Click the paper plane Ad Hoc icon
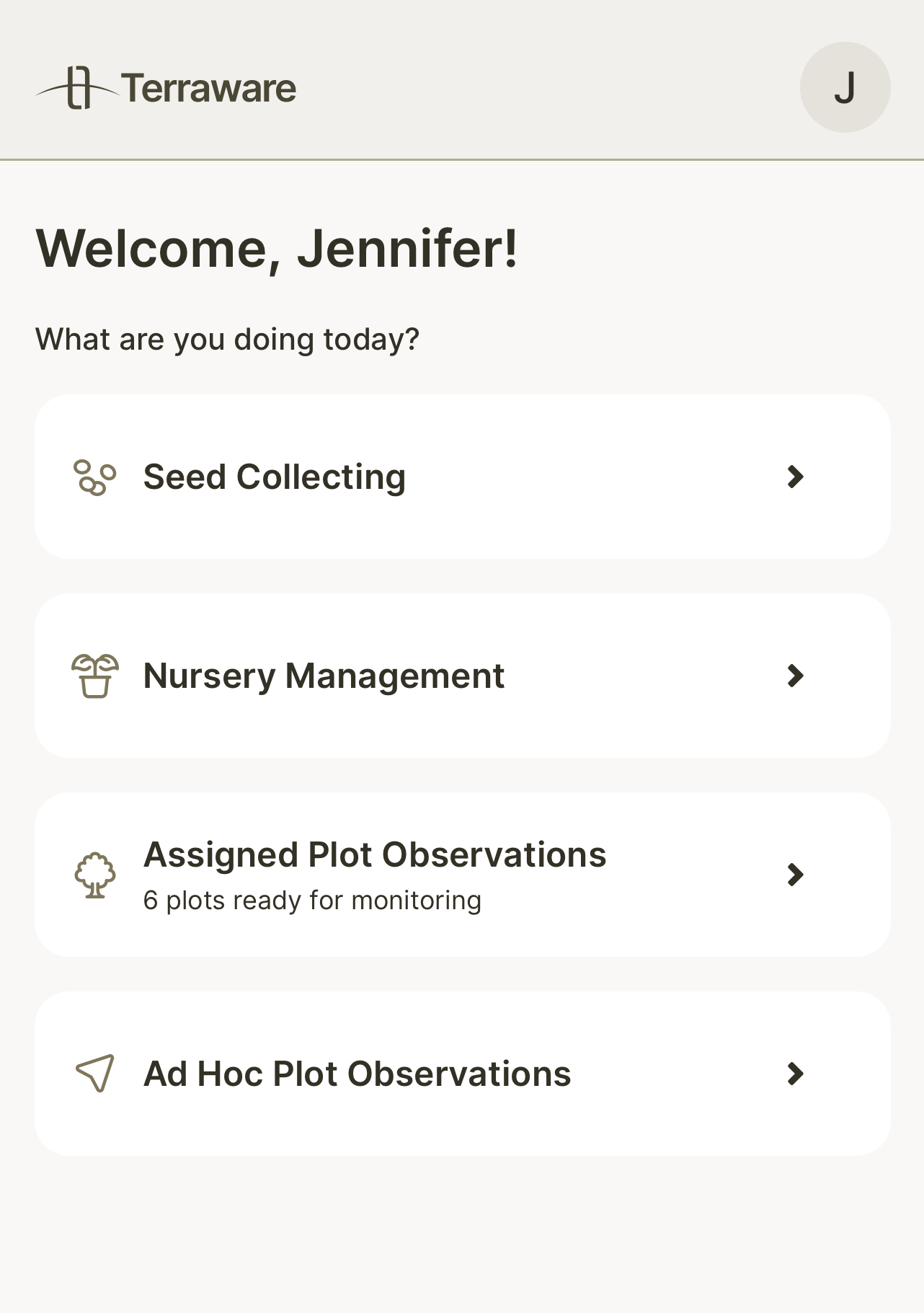Viewport: 924px width, 1313px height. 95,1074
